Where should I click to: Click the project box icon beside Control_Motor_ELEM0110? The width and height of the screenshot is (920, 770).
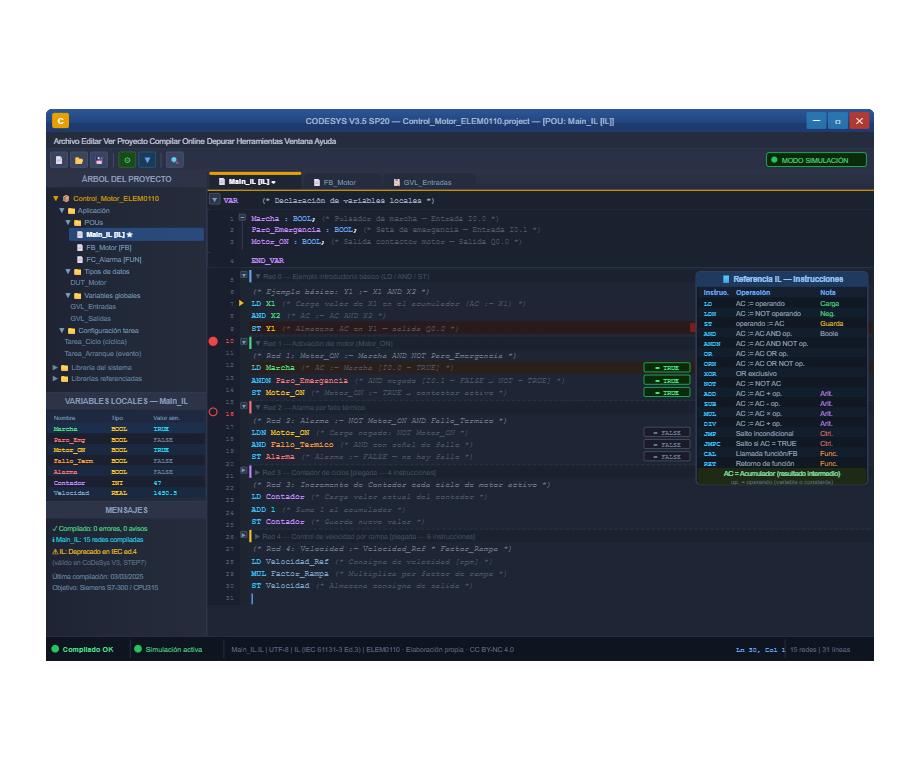(x=66, y=198)
